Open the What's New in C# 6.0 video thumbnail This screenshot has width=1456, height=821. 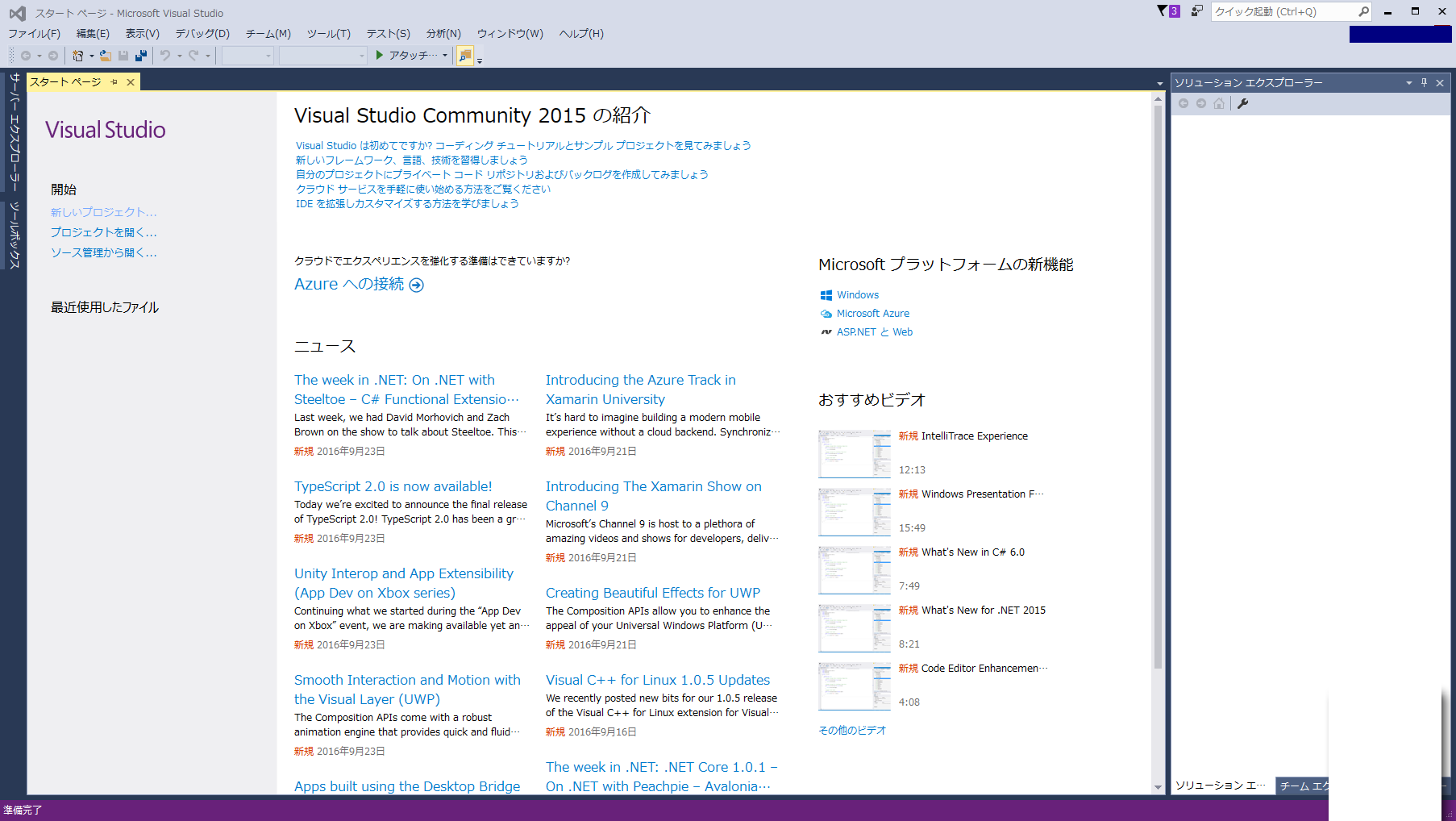tap(855, 569)
